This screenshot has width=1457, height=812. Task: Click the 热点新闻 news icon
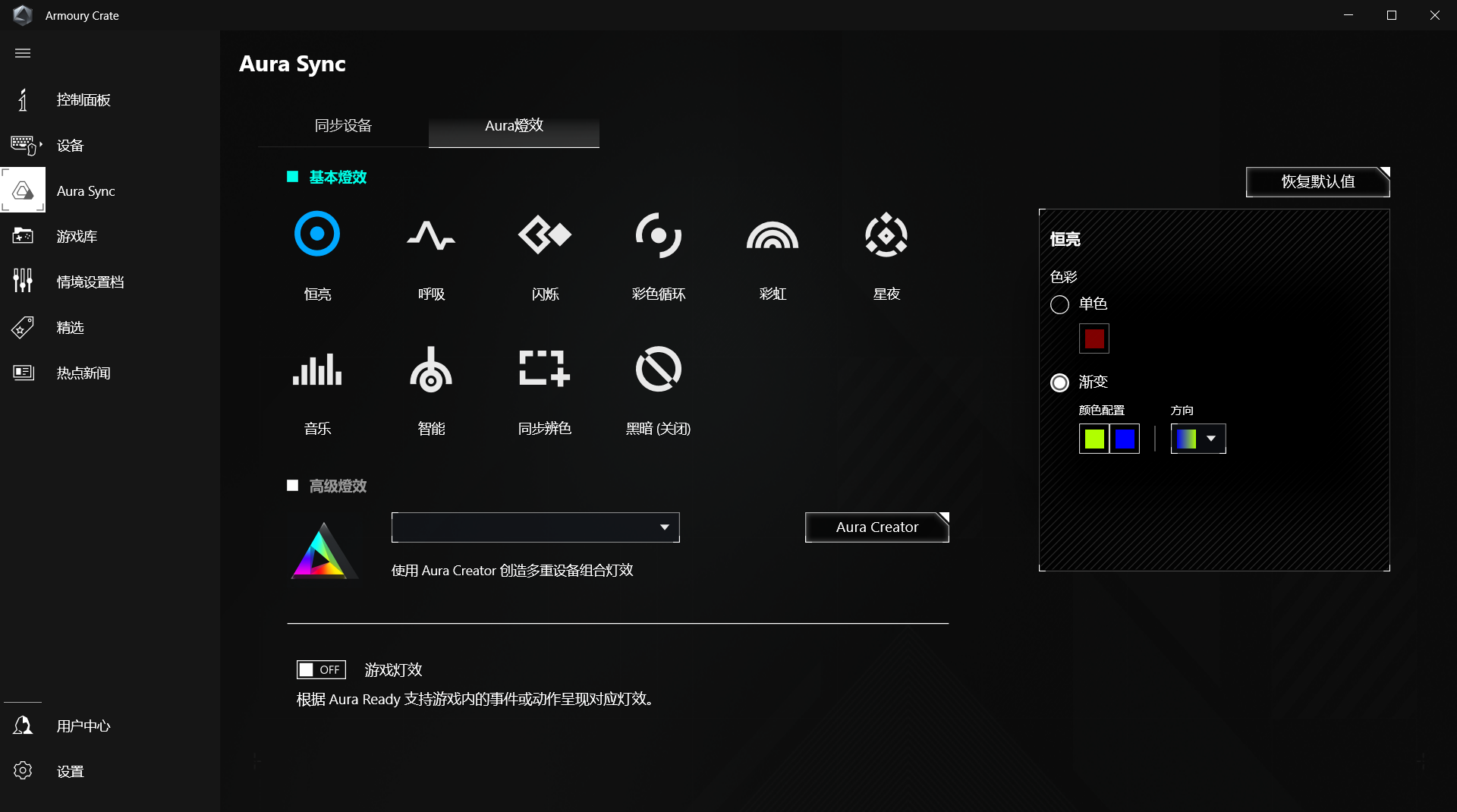(23, 373)
